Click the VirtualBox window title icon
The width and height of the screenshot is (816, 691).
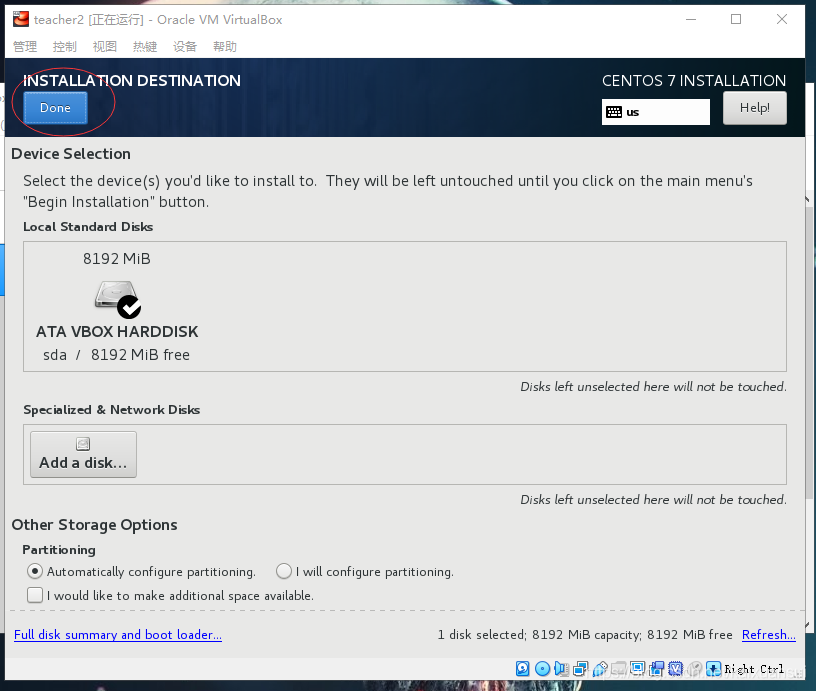[21, 19]
